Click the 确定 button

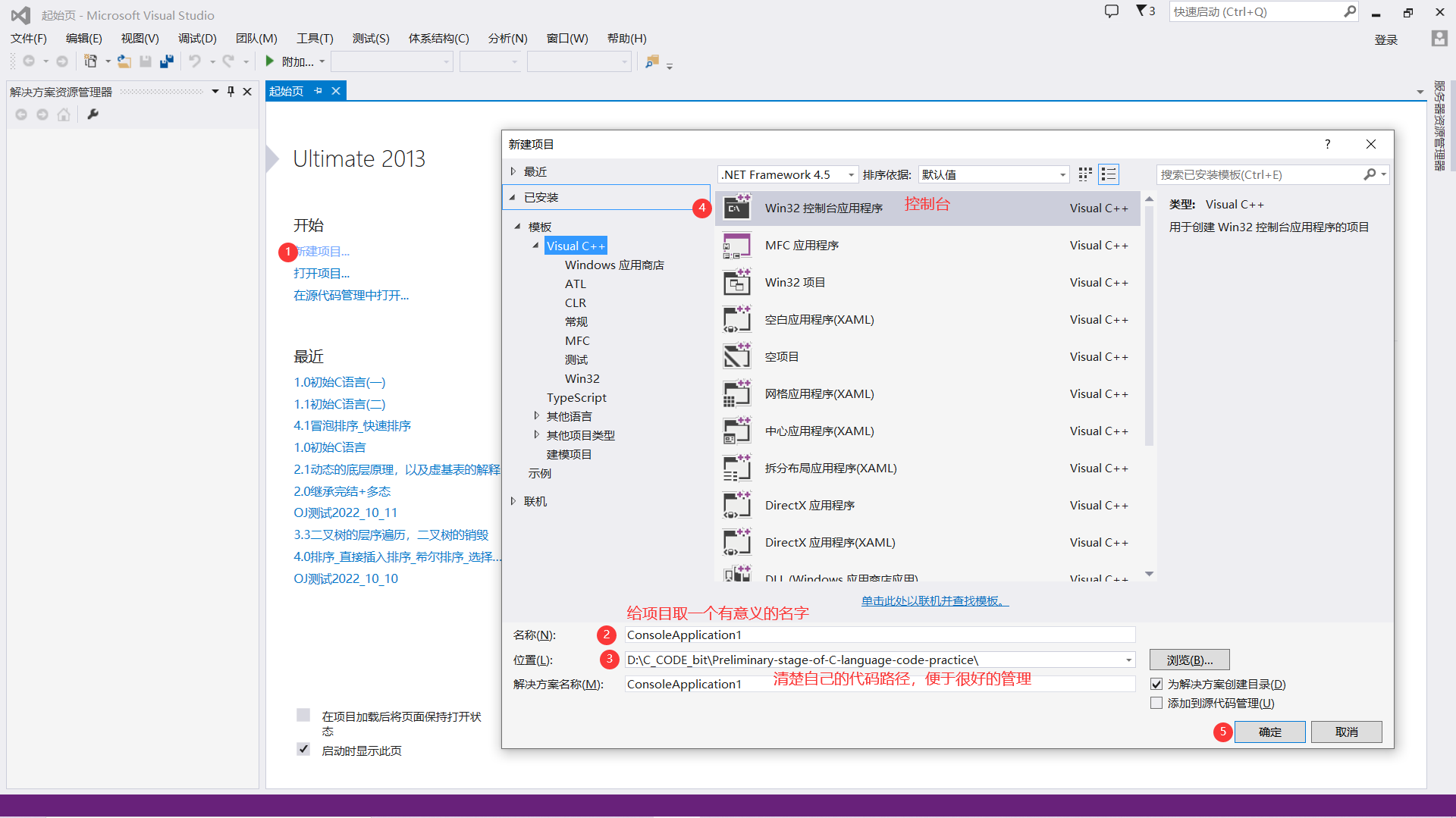pos(1270,732)
